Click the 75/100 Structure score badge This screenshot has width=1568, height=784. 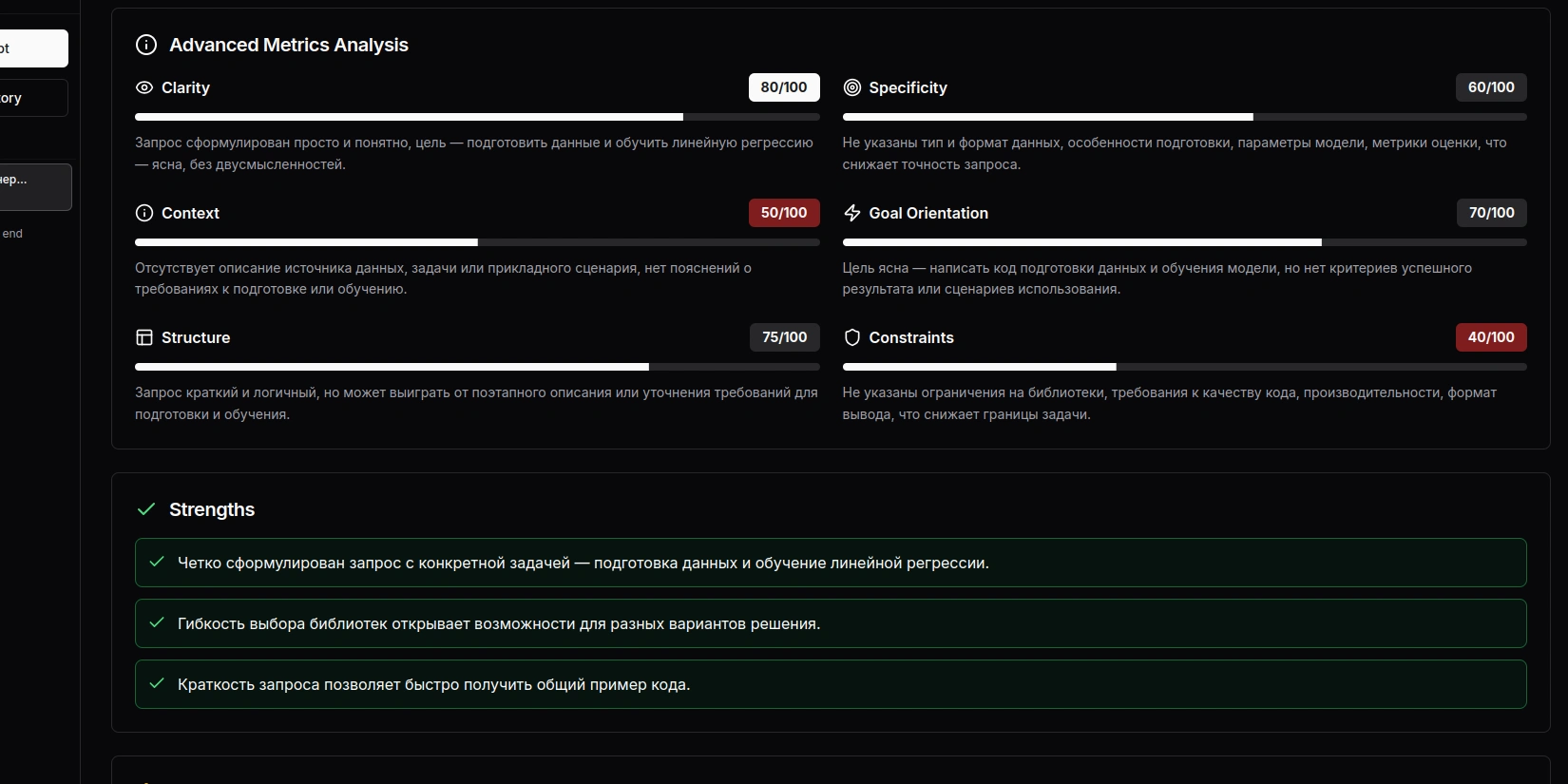click(x=785, y=337)
